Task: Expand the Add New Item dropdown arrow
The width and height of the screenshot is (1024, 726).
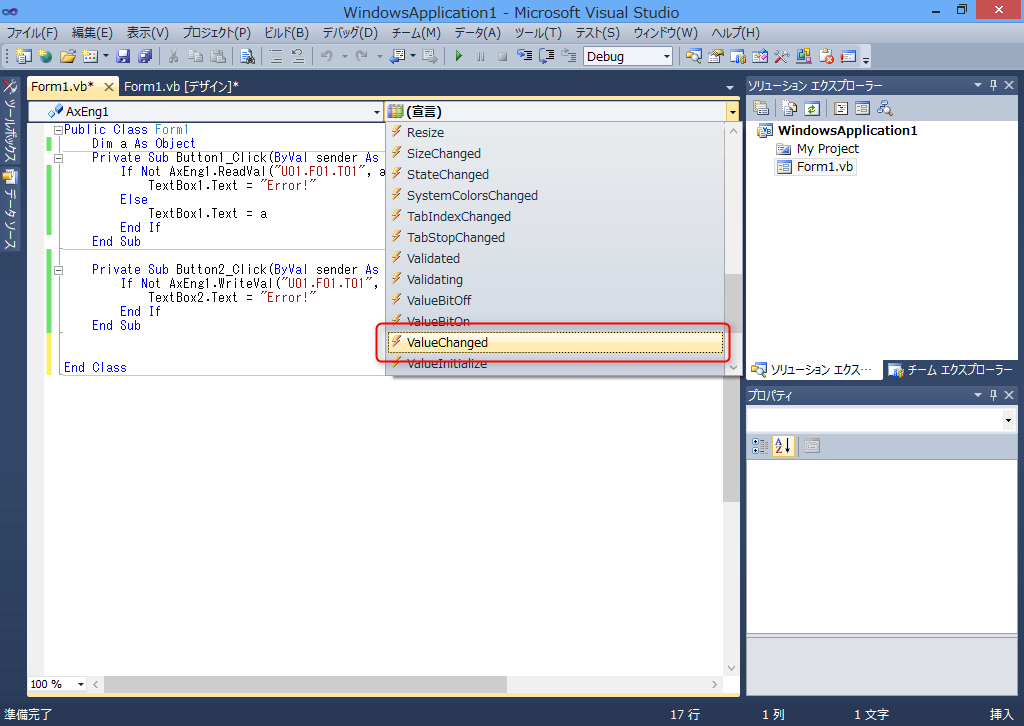Action: [x=106, y=57]
